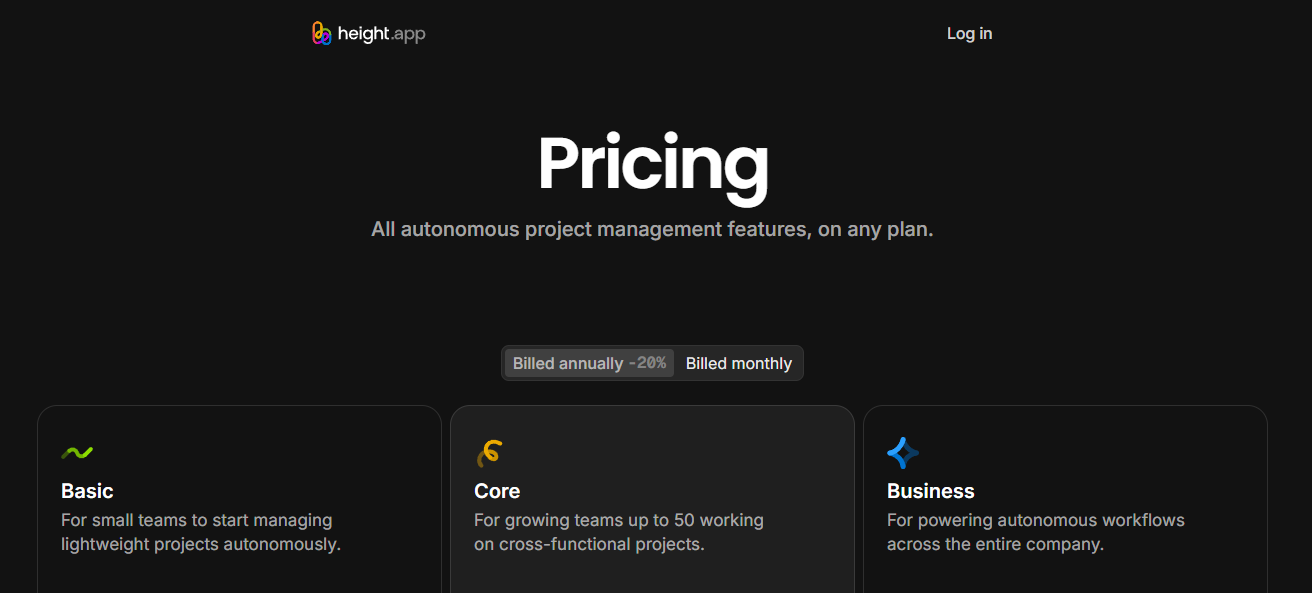Click the autonomous project management subtitle
The width and height of the screenshot is (1312, 593).
point(652,229)
